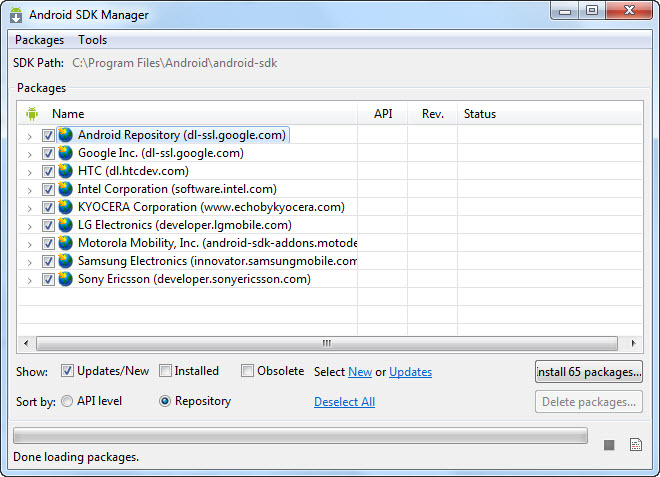This screenshot has width=660, height=477.
Task: Click the left scroll arrow of package list
Action: click(26, 343)
